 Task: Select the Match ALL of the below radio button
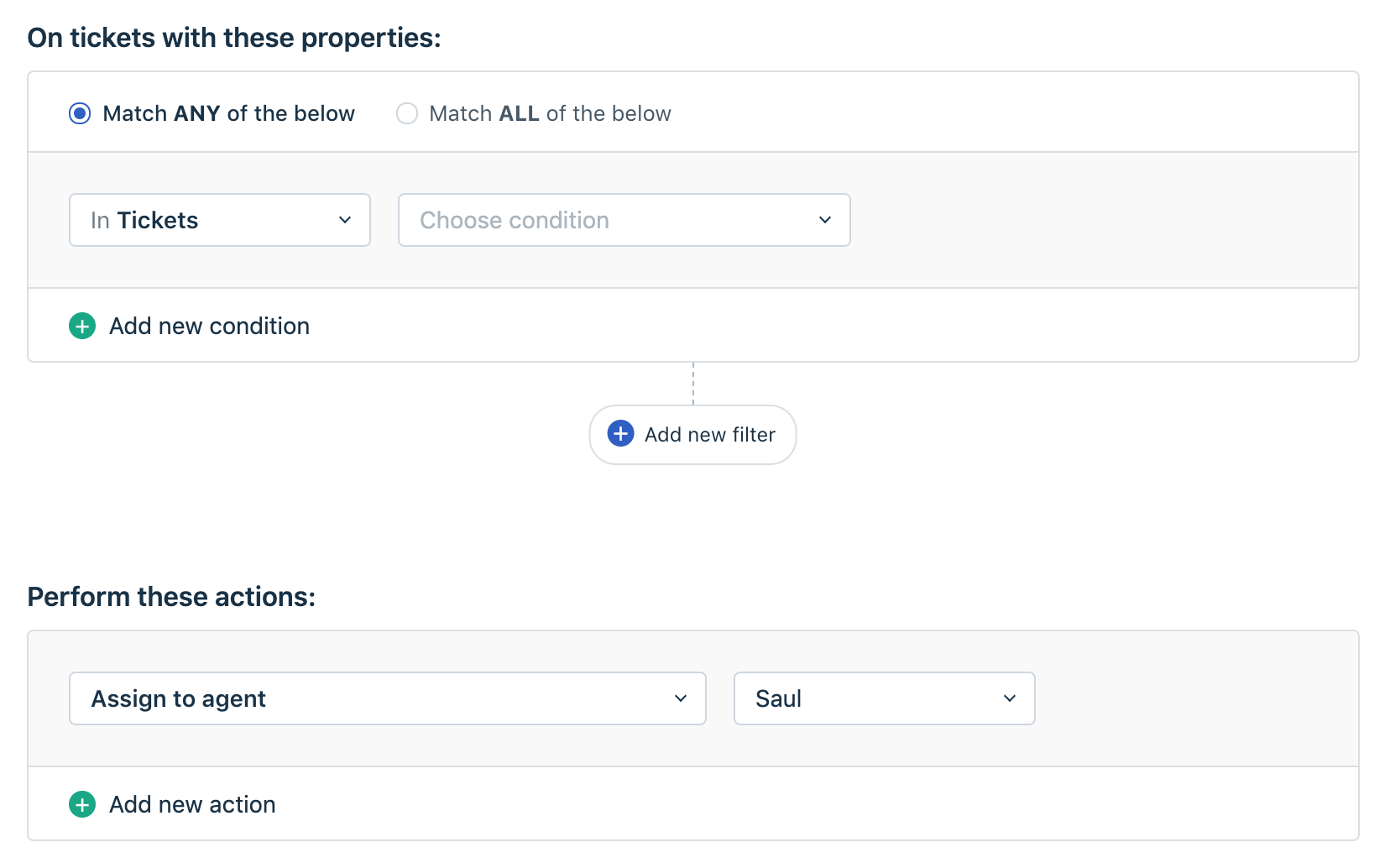[x=407, y=113]
